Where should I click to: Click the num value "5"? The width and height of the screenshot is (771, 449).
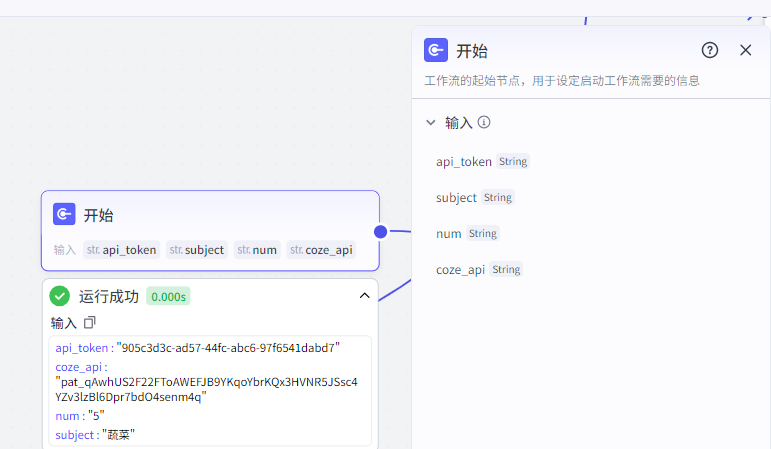point(96,416)
